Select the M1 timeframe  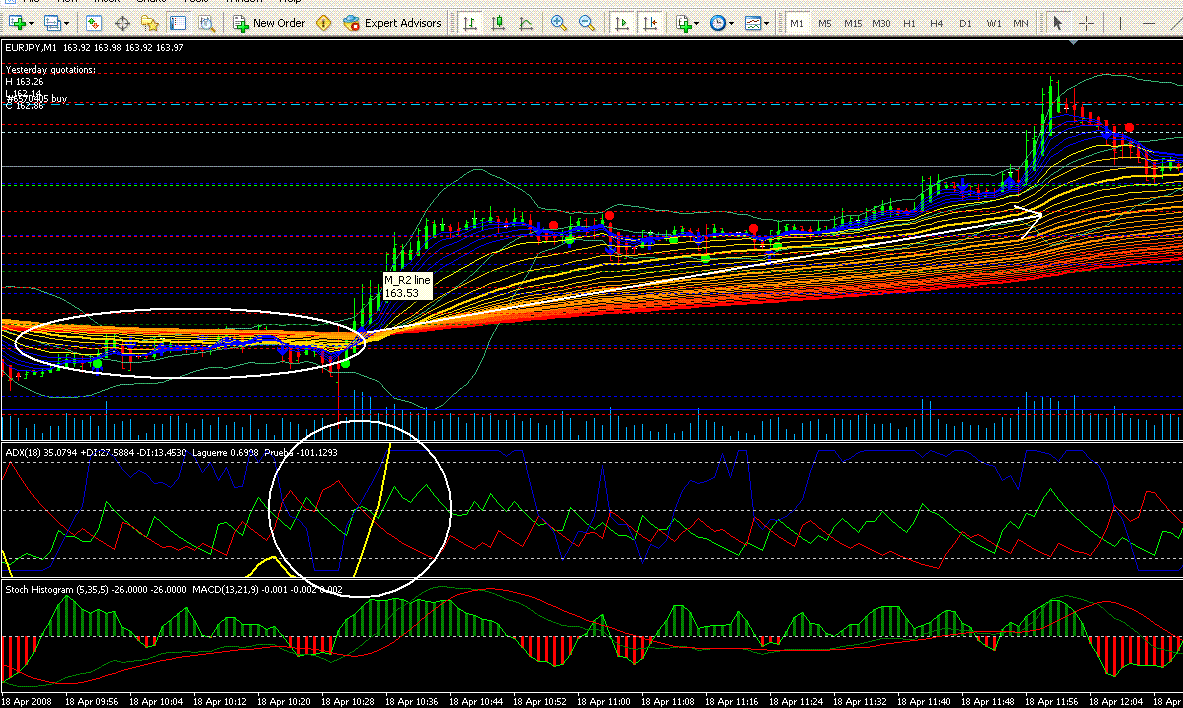[797, 23]
